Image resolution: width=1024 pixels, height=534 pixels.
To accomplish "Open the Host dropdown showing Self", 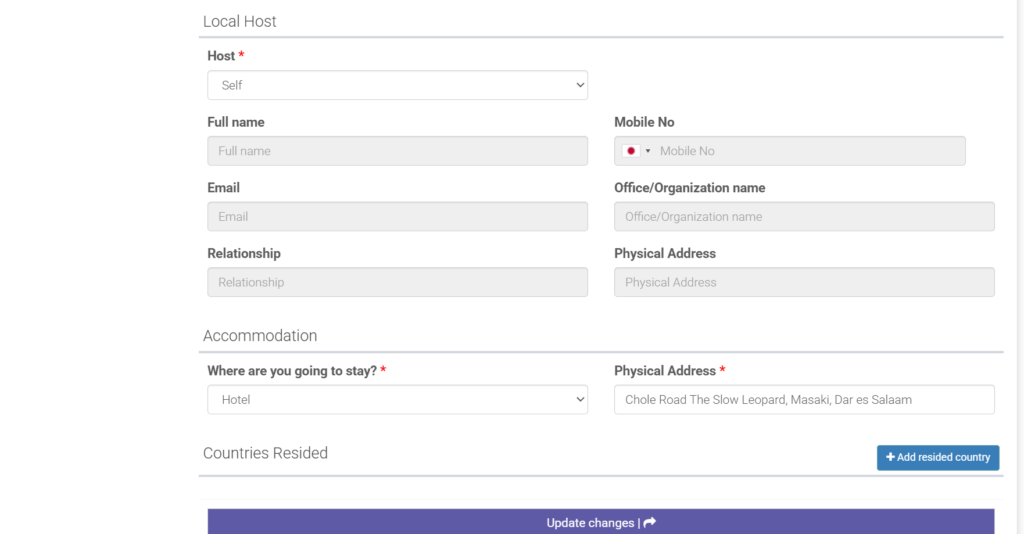I will pyautogui.click(x=397, y=85).
